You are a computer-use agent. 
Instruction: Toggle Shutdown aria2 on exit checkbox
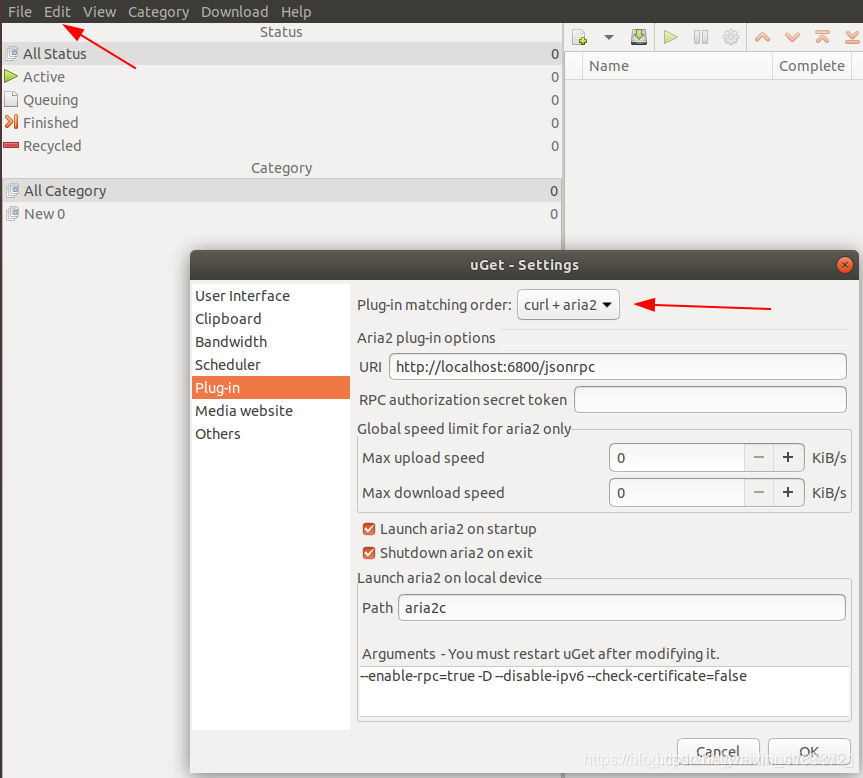pos(369,553)
